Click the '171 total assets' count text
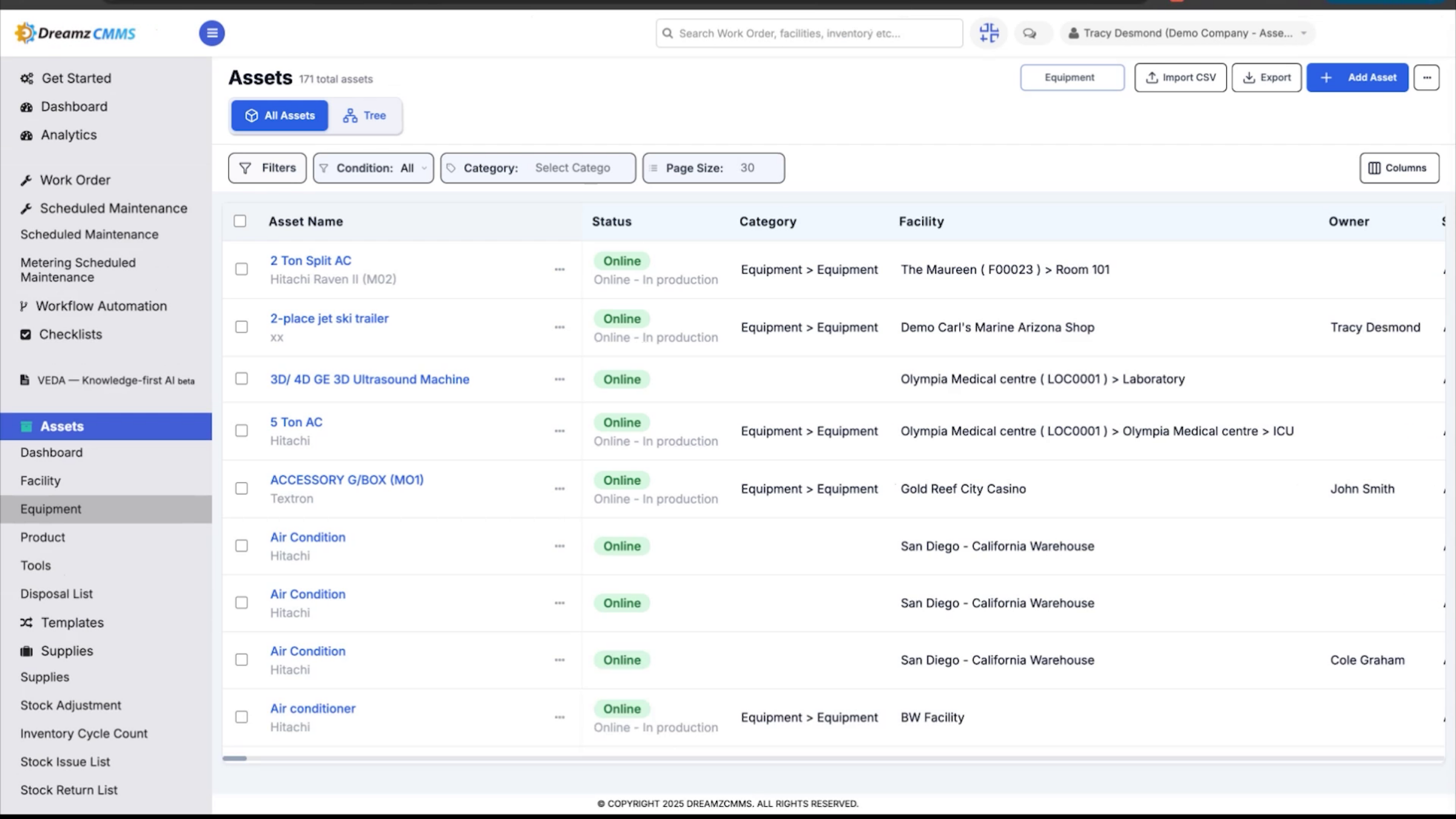Viewport: 1456px width, 819px height. click(x=335, y=79)
